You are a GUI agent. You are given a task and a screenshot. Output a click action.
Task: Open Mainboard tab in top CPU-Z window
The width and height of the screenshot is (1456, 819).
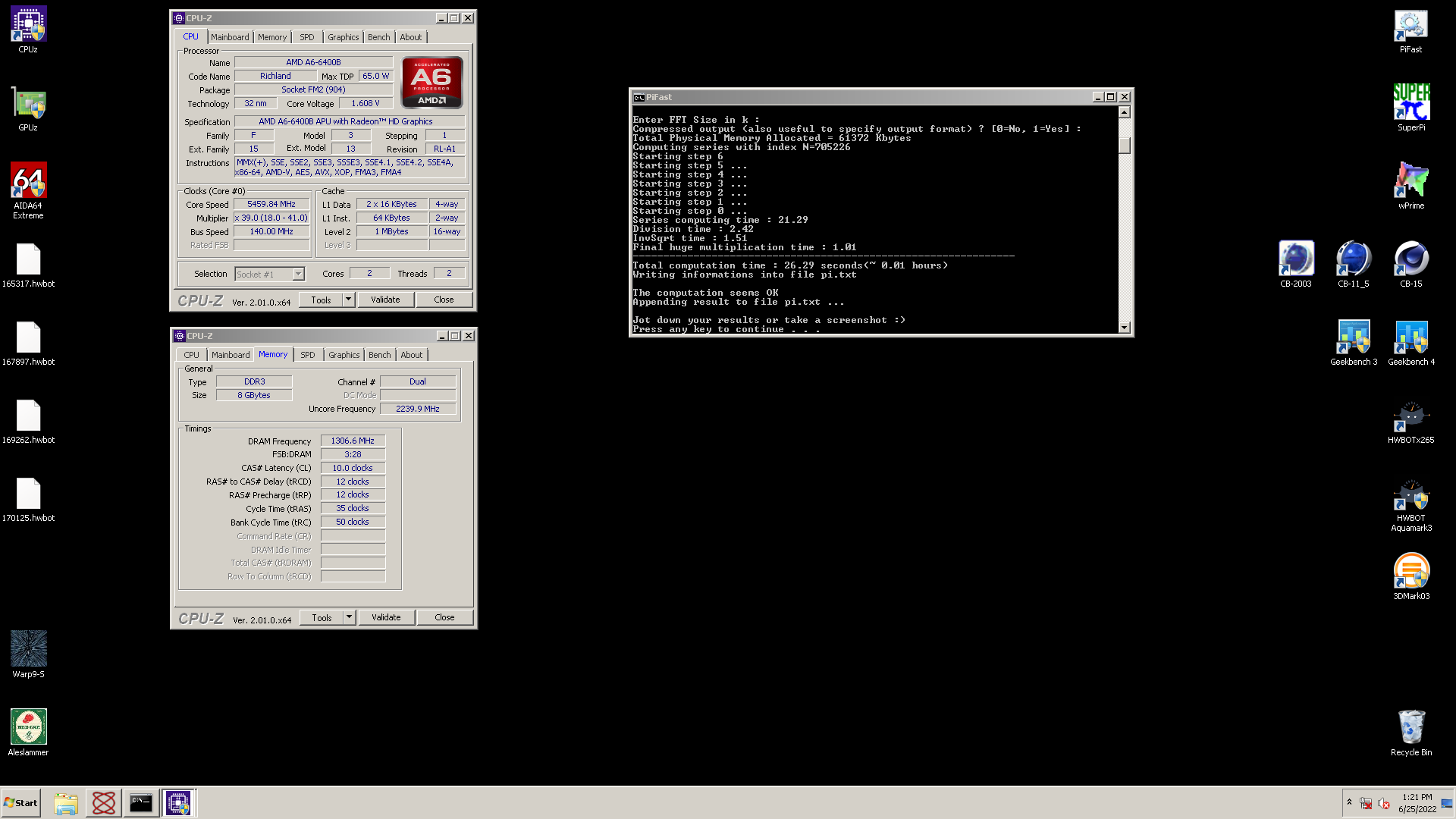(x=230, y=37)
